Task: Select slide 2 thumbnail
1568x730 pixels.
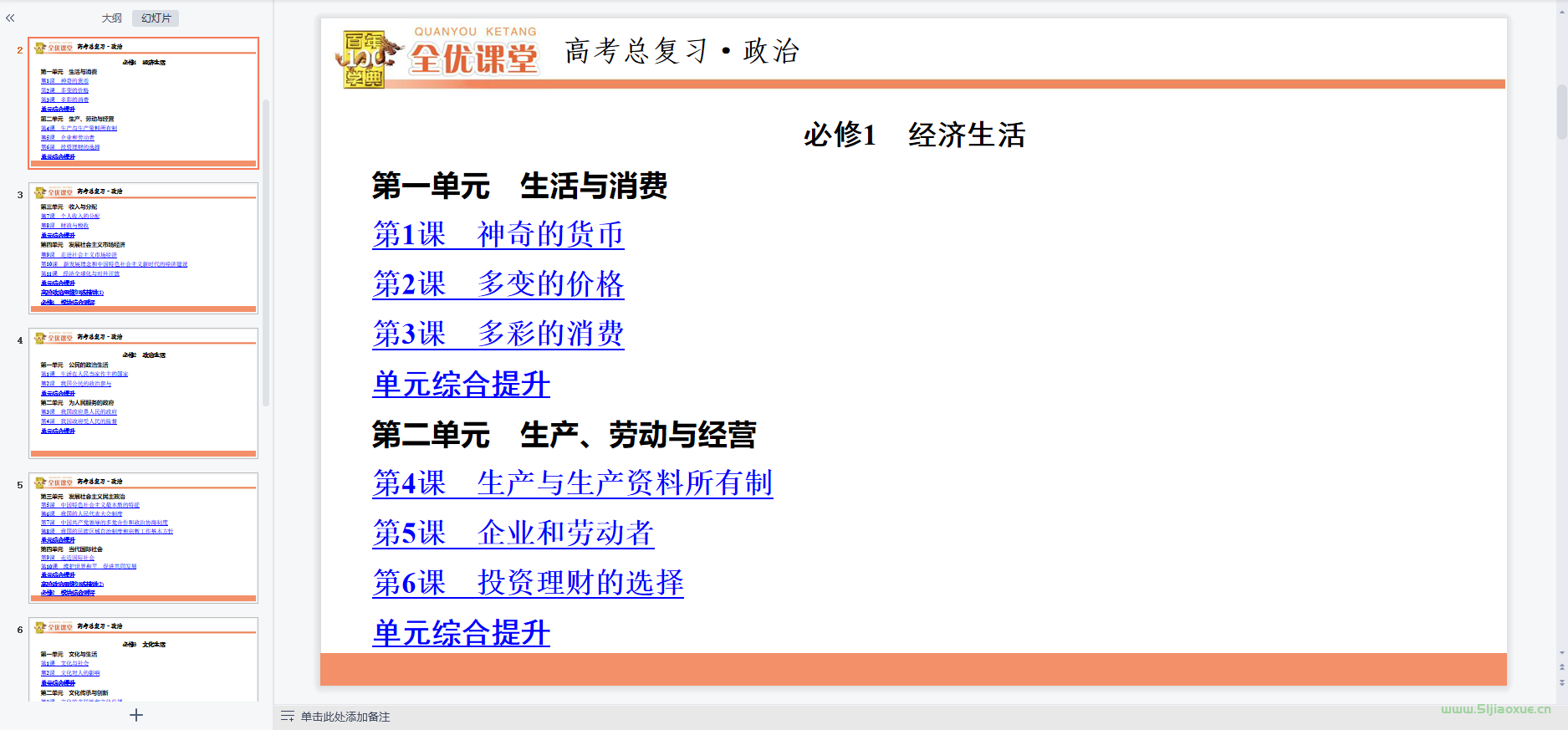Action: (144, 103)
